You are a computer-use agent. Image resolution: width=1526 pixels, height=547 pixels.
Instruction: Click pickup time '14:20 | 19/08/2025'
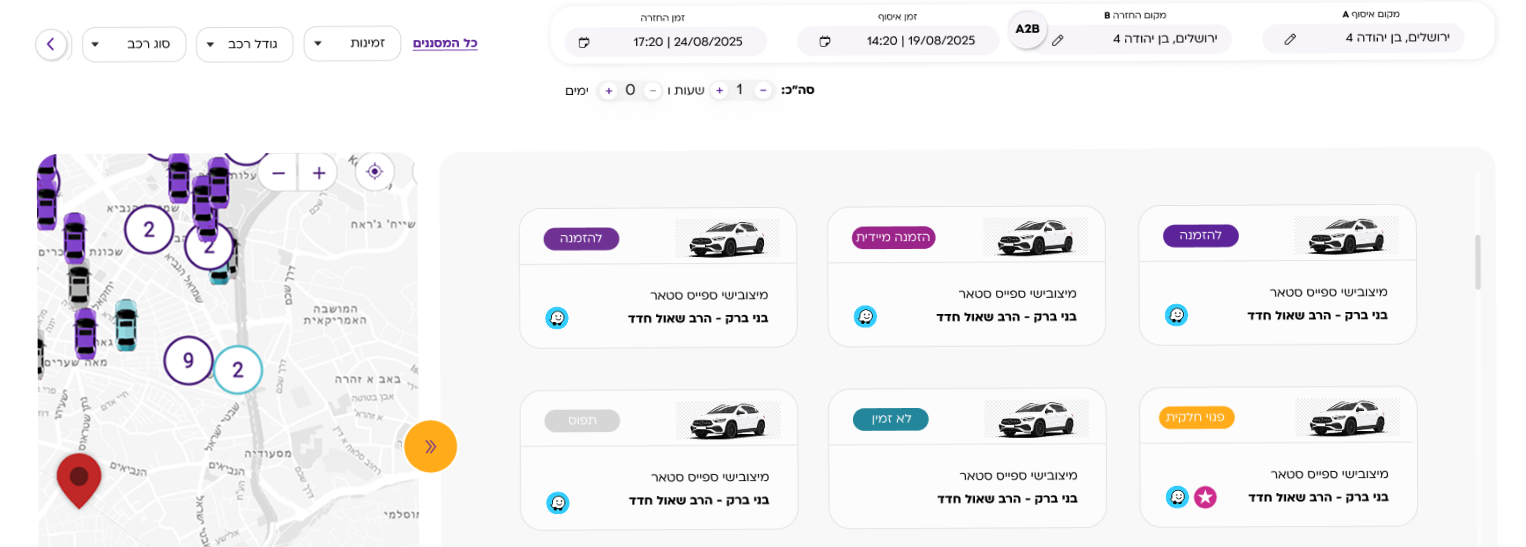coord(921,41)
